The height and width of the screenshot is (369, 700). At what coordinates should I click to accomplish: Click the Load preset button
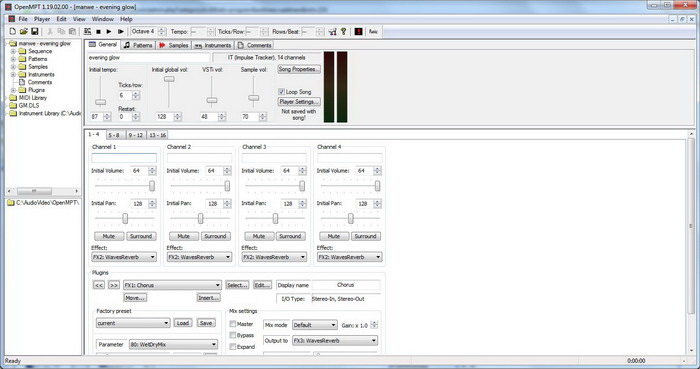(x=182, y=323)
